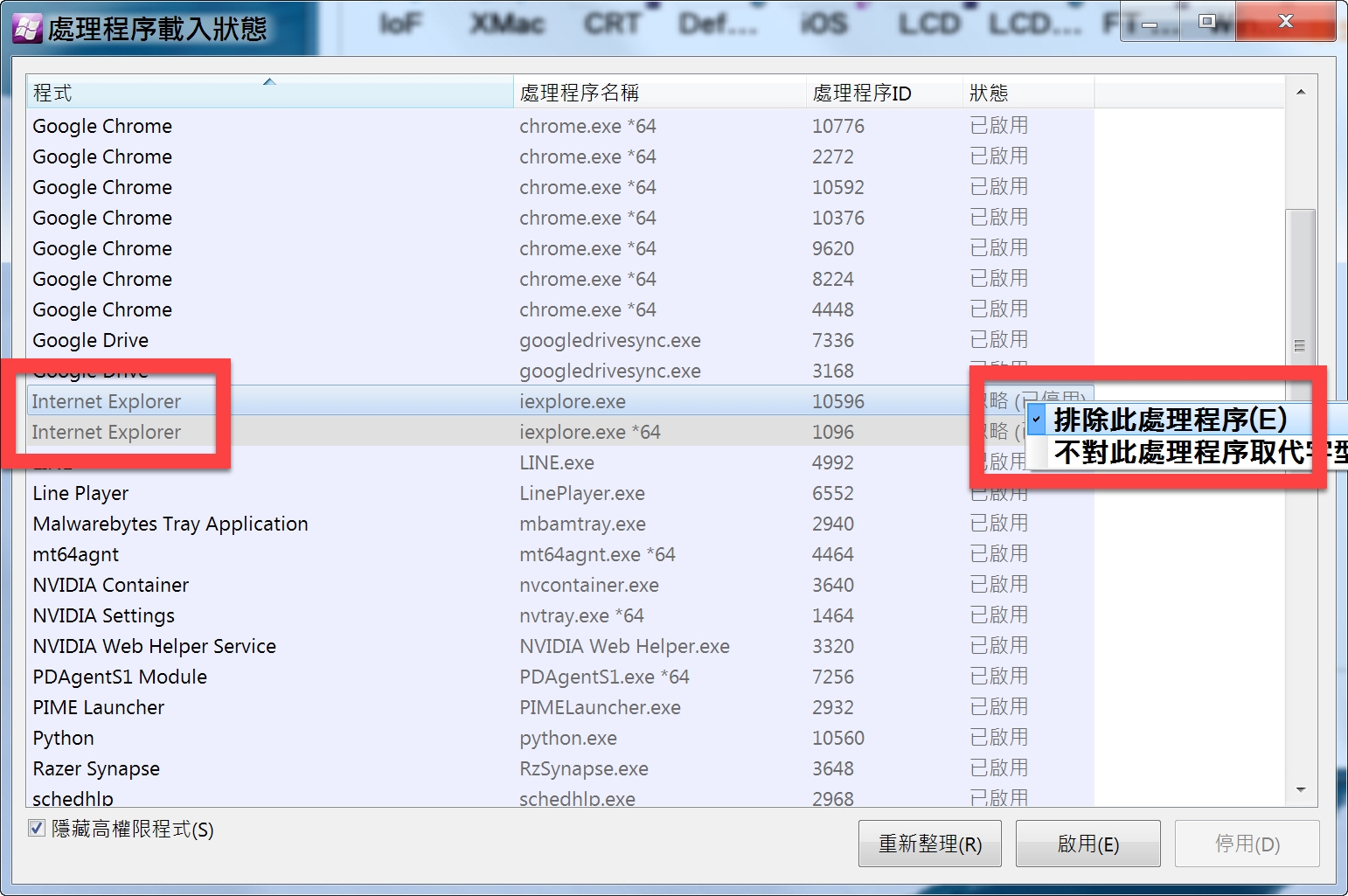Select the Internet Explorer row with ID 10596
Screen dimensions: 1348x896
[x=559, y=401]
